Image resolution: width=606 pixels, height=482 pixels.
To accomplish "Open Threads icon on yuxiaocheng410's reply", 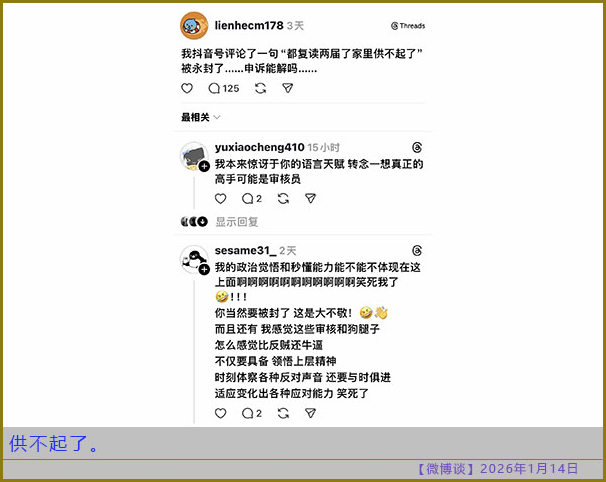I will coord(417,147).
